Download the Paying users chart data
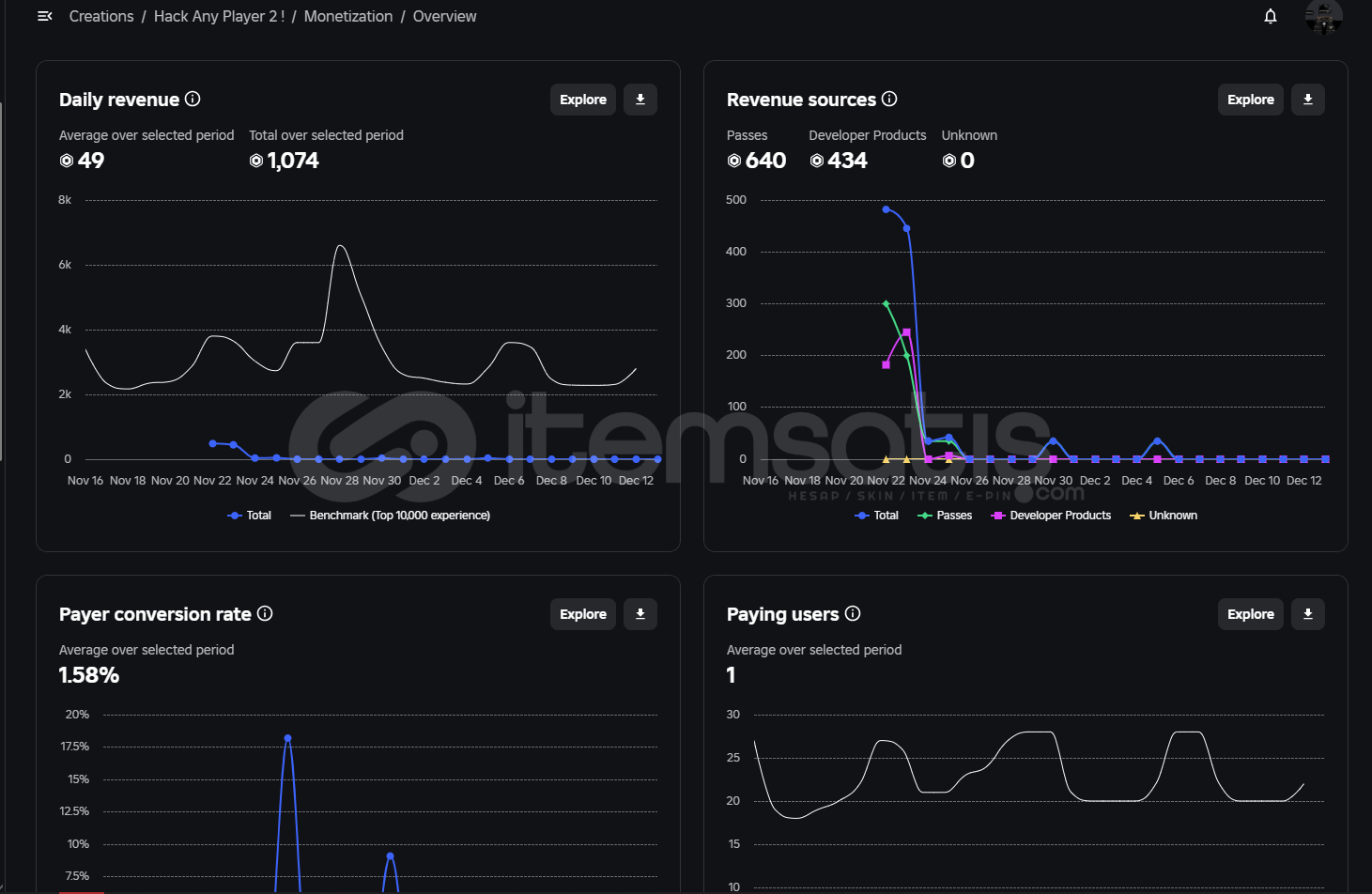The width and height of the screenshot is (1372, 894). pyautogui.click(x=1307, y=614)
